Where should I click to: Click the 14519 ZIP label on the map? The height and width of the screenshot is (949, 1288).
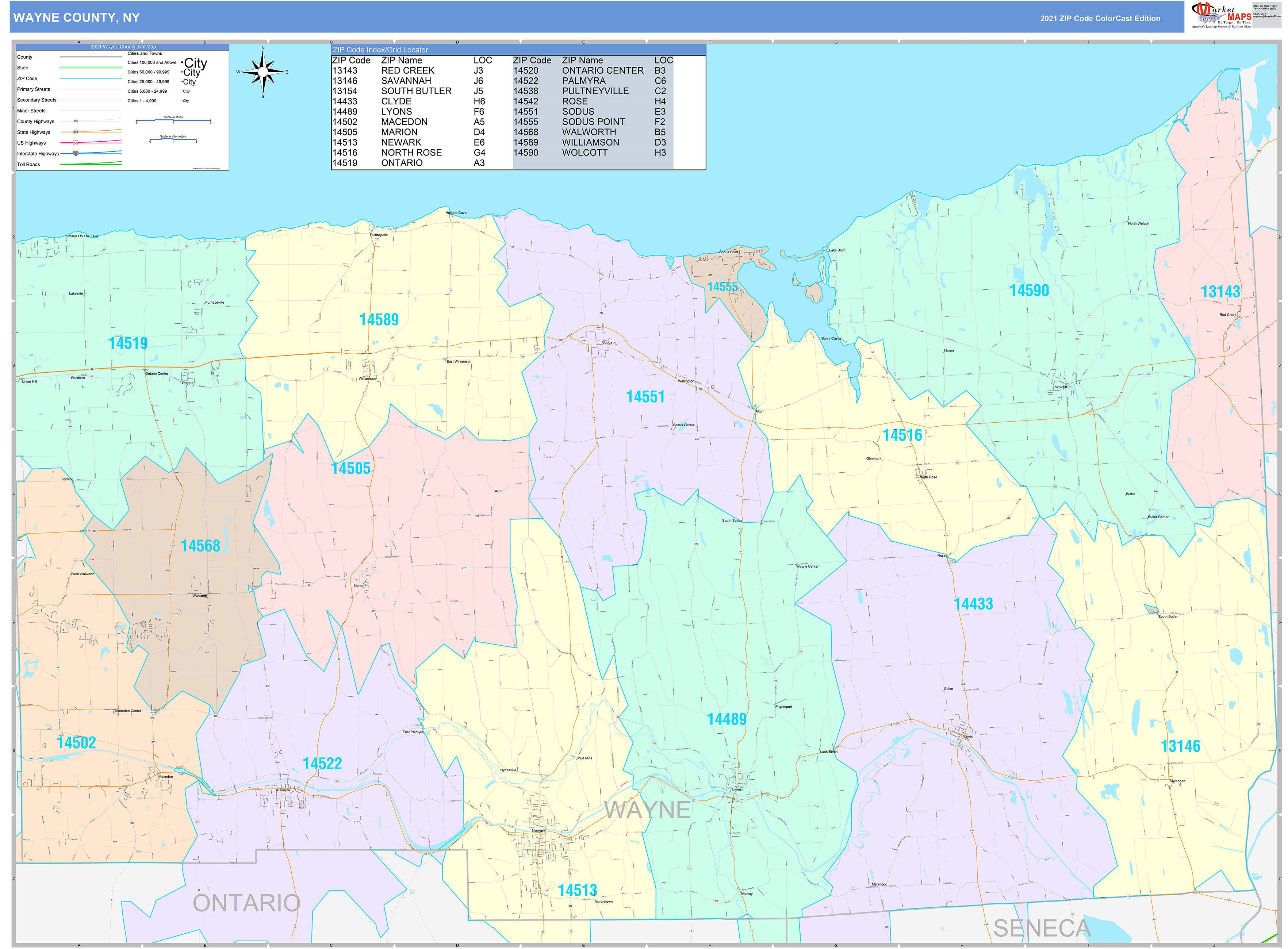[x=128, y=343]
